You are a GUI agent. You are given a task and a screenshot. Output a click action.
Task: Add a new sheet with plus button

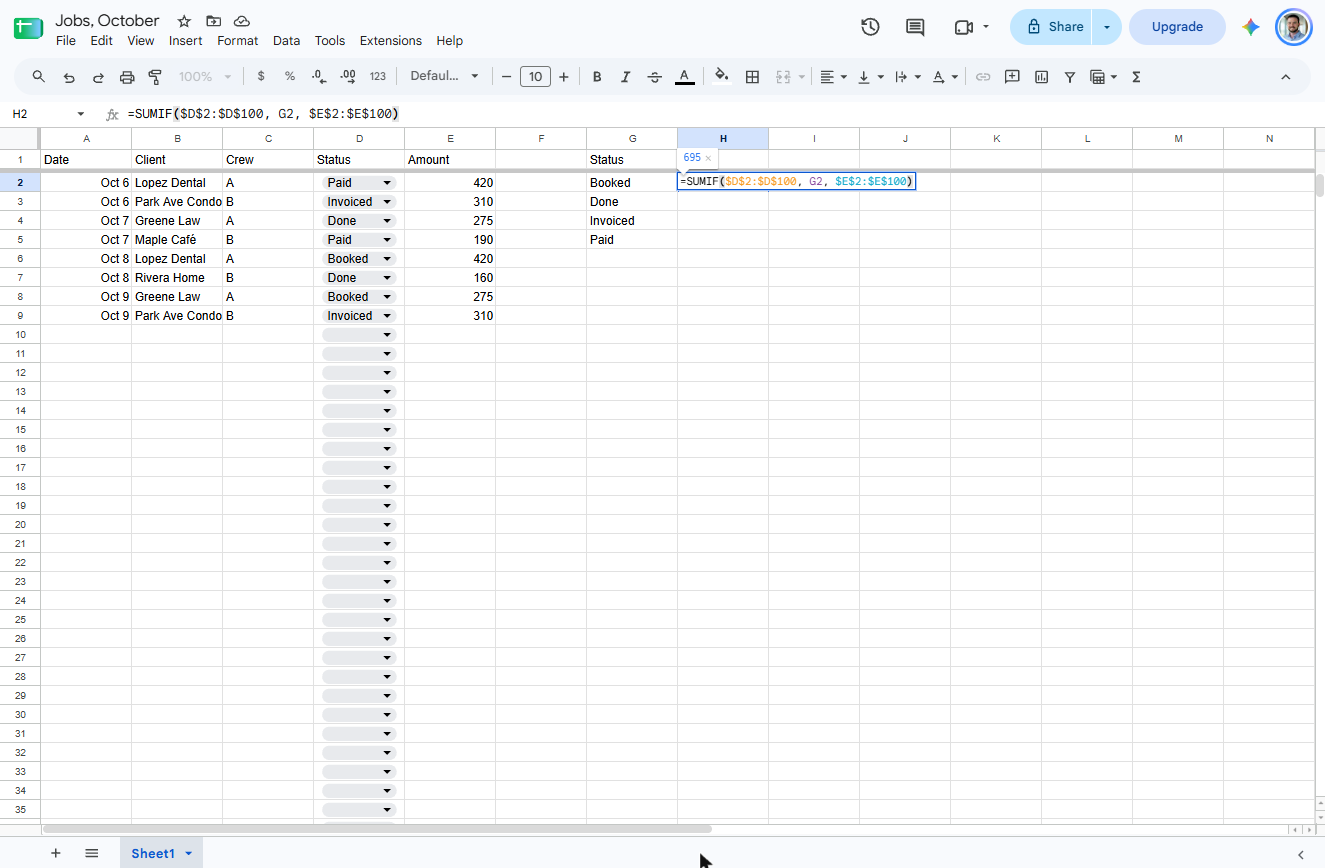pos(56,853)
